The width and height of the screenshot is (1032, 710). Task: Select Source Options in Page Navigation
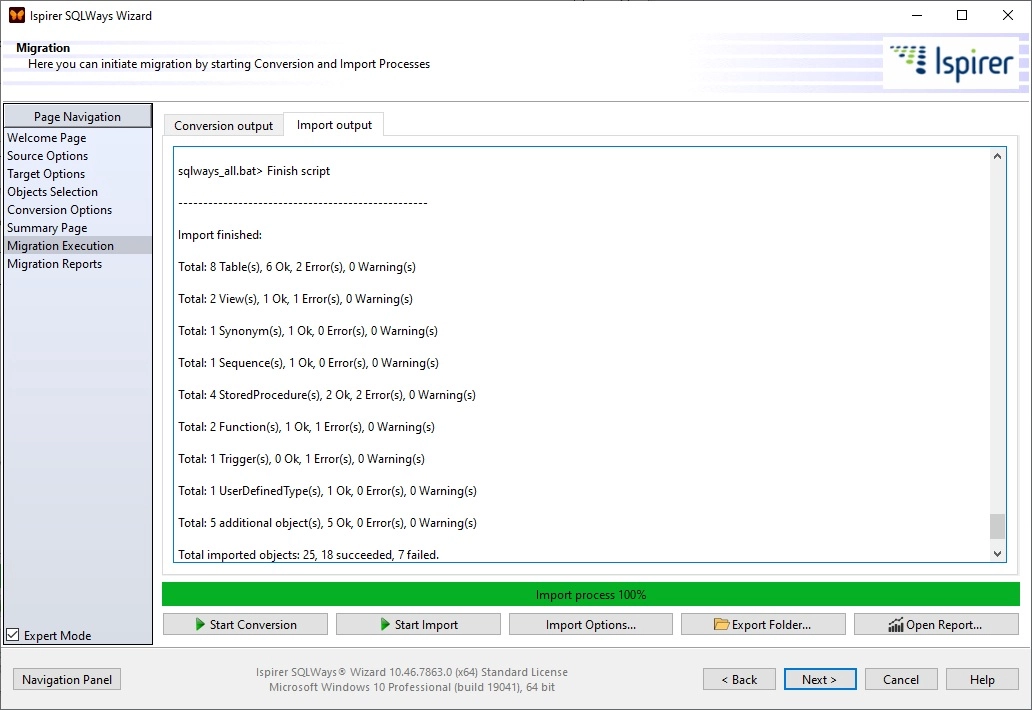point(47,155)
